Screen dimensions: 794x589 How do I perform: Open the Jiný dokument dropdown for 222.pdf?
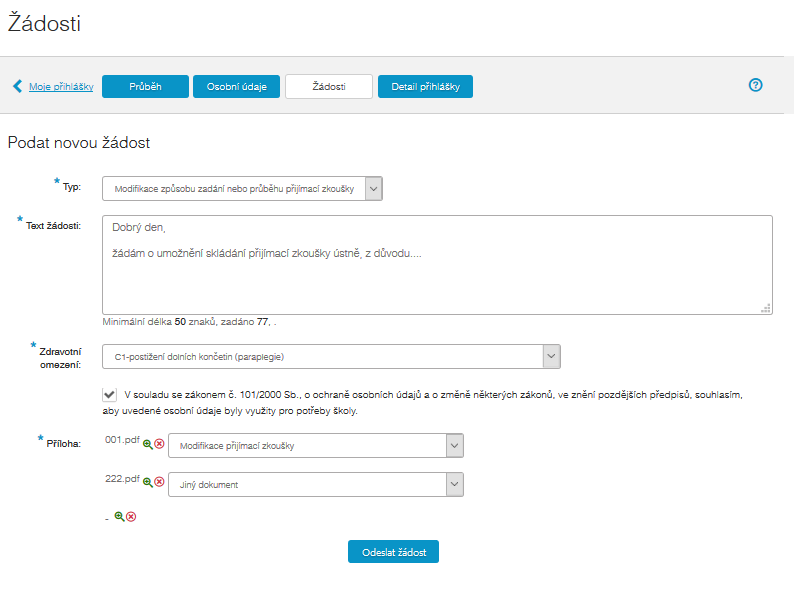315,485
